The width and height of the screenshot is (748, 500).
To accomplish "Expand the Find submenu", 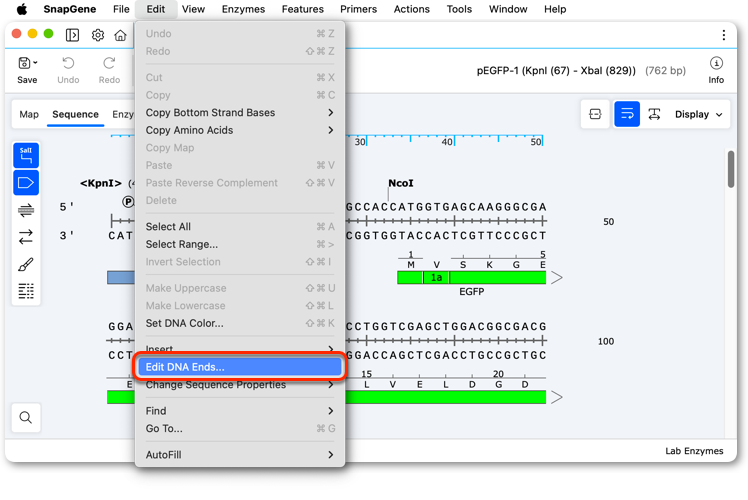I will point(239,411).
